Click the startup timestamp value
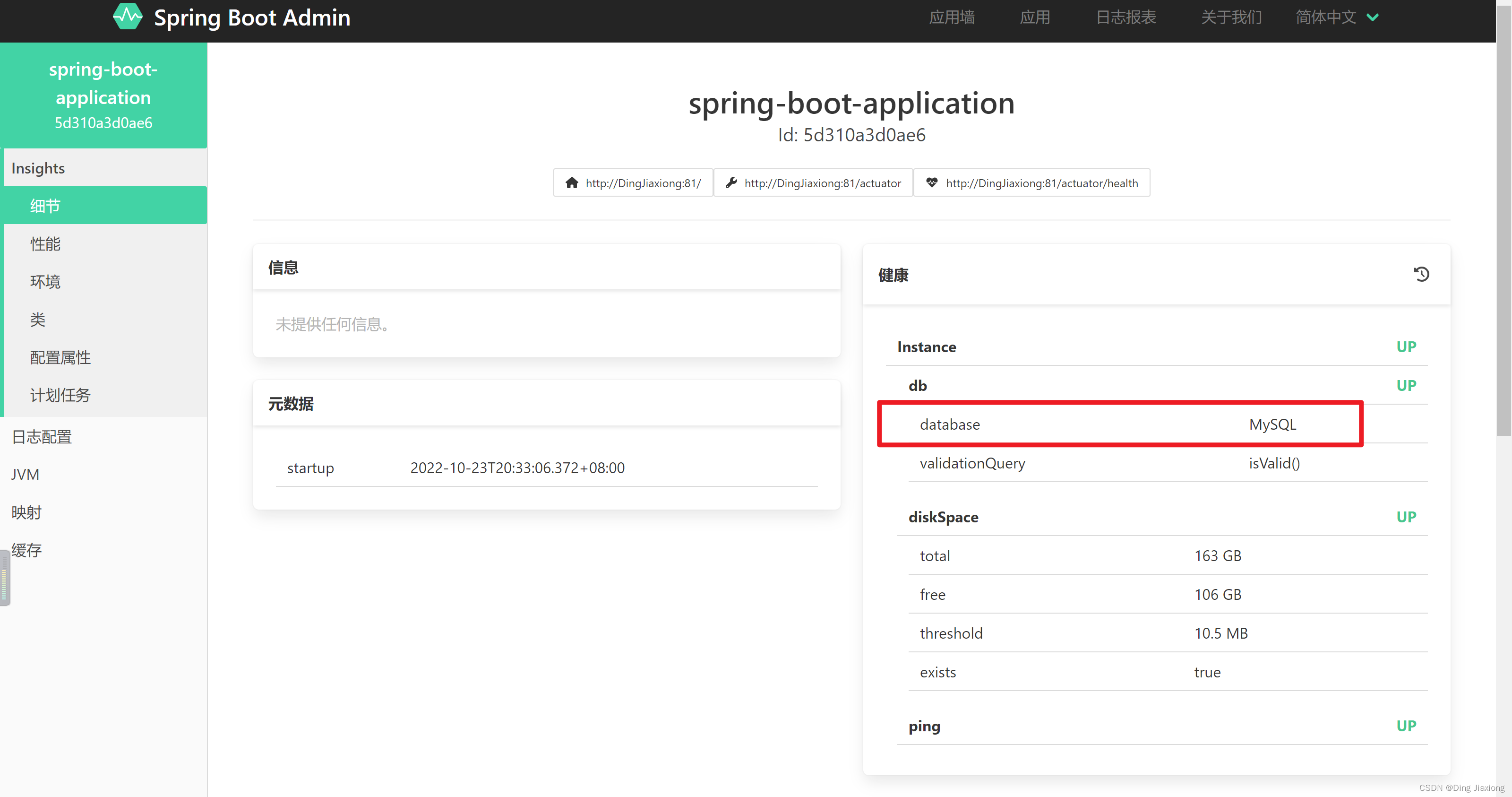This screenshot has width=1512, height=797. (x=517, y=468)
